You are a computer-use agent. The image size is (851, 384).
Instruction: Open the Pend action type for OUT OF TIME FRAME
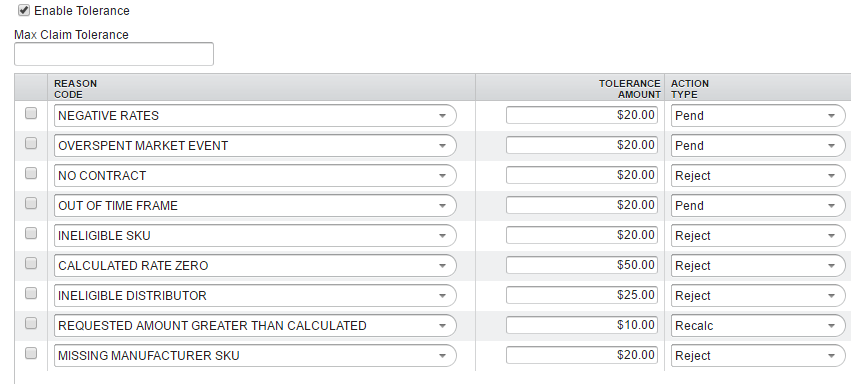pyautogui.click(x=758, y=206)
